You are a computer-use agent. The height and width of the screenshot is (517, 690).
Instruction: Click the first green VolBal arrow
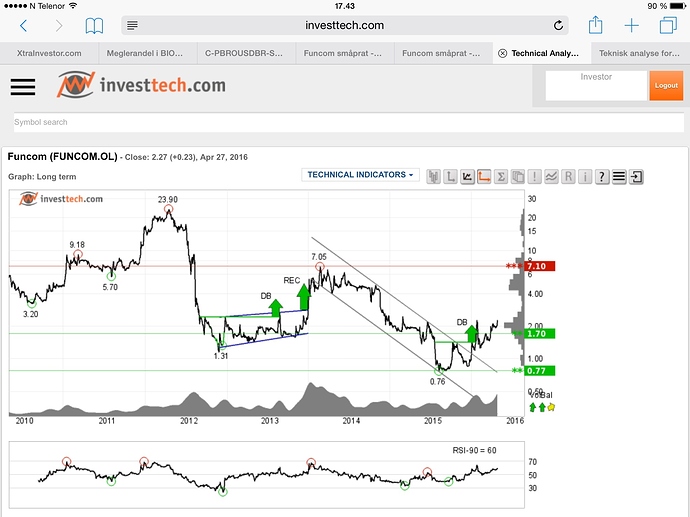[x=532, y=407]
